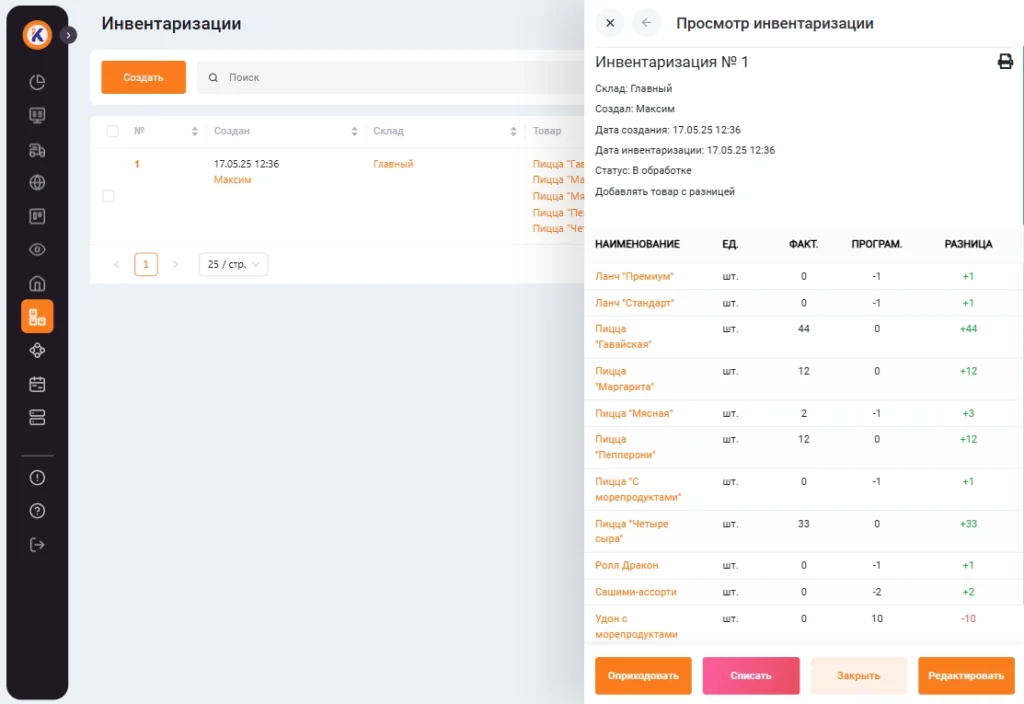
Task: Open the Пицца "Мясная" product link
Action: (634, 413)
